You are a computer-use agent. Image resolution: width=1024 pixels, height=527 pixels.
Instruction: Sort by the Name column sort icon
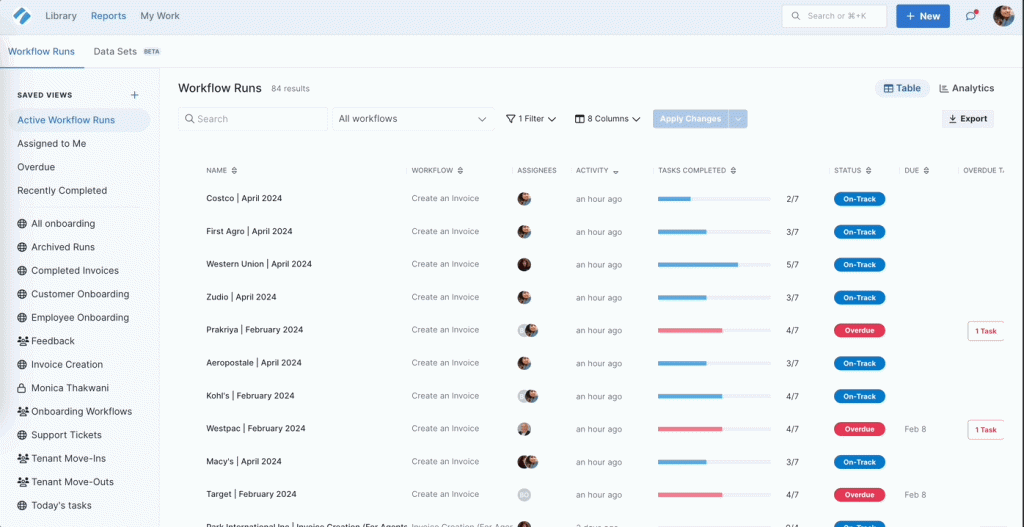[x=234, y=170]
